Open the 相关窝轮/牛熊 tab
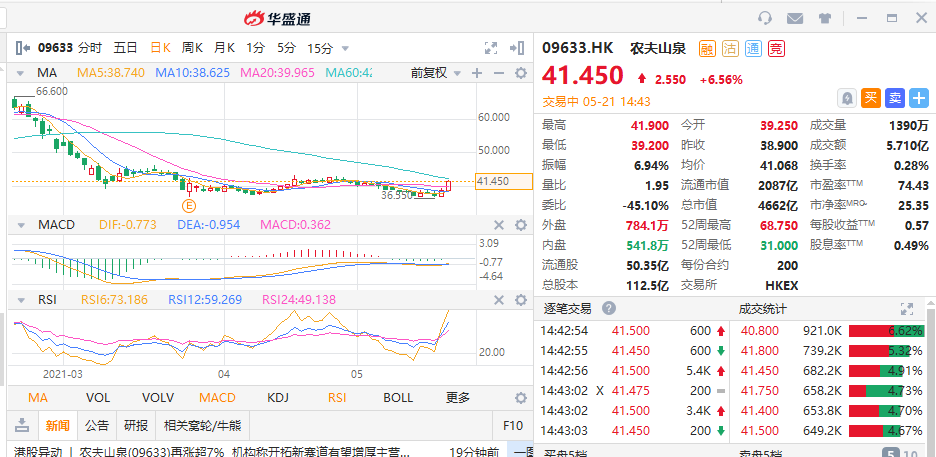The width and height of the screenshot is (936, 457). pos(202,425)
